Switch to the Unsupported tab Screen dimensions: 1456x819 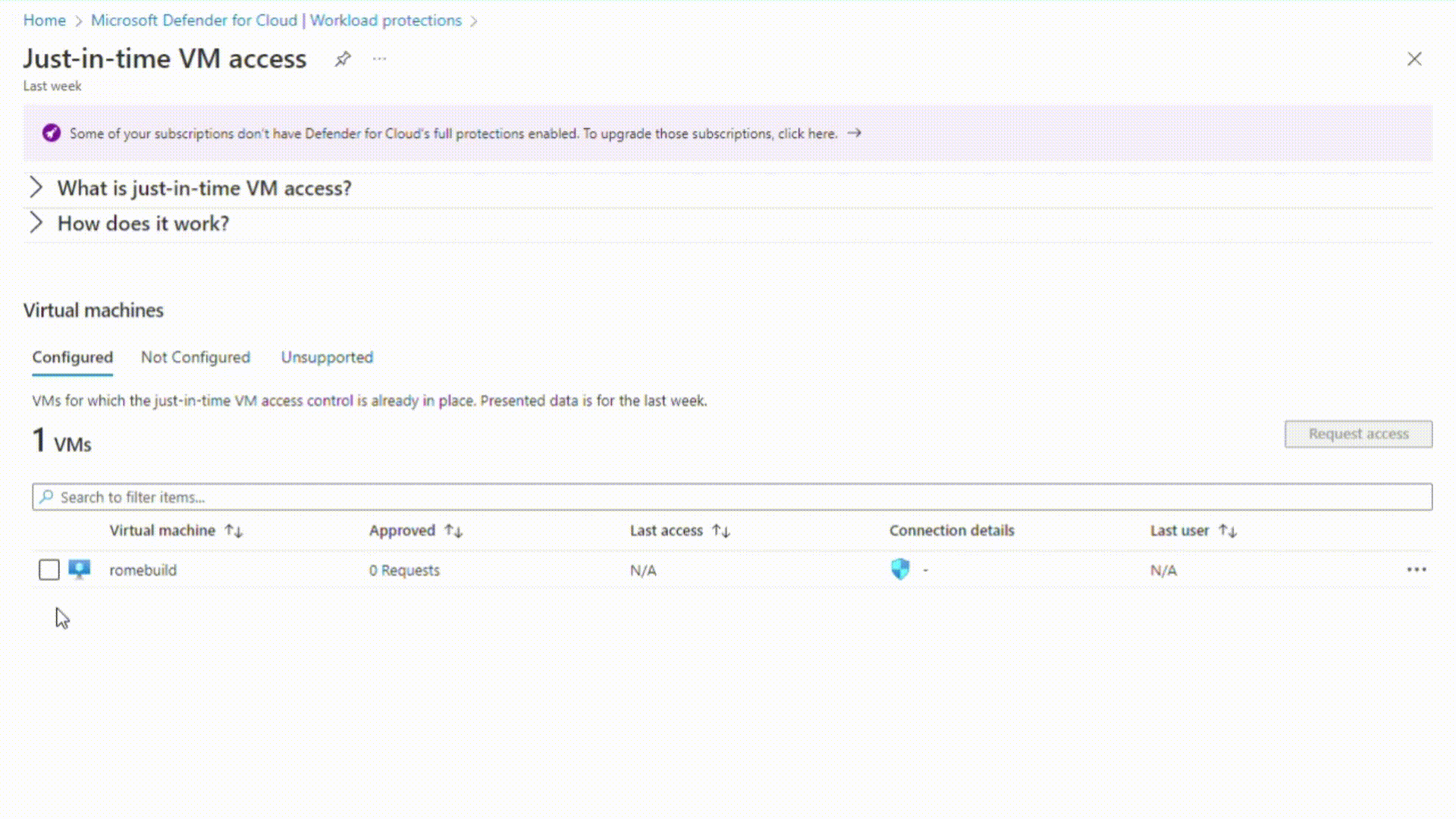(327, 357)
